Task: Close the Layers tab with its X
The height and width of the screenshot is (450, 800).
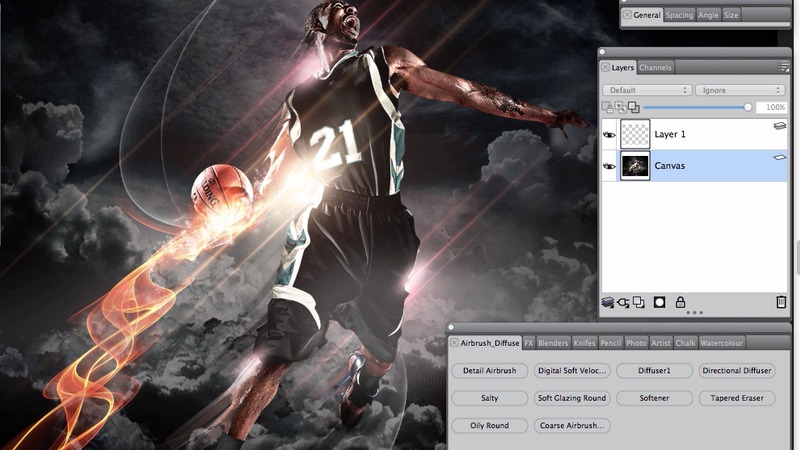Action: point(605,67)
